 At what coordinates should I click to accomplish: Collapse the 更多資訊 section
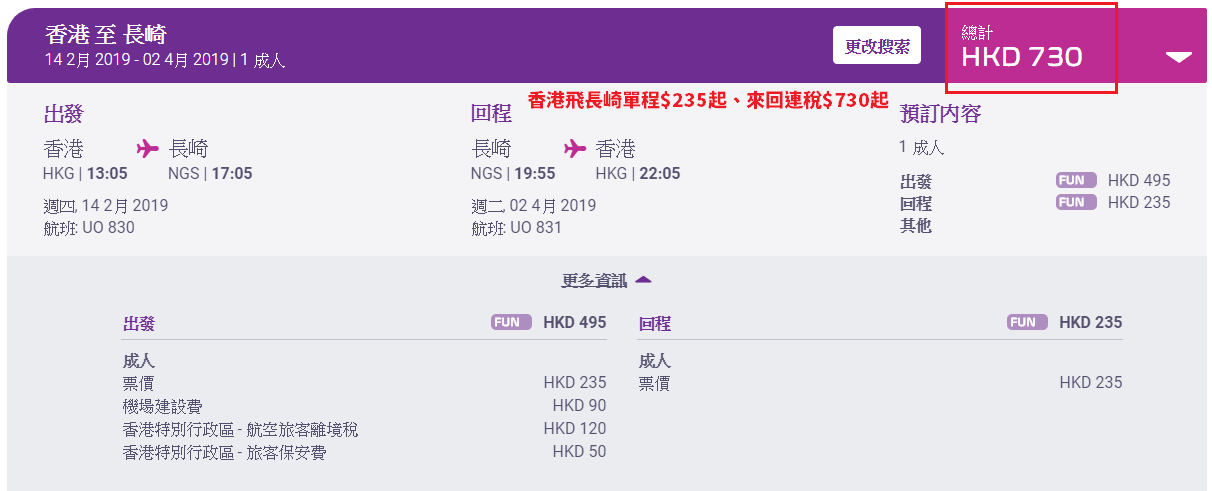click(607, 281)
